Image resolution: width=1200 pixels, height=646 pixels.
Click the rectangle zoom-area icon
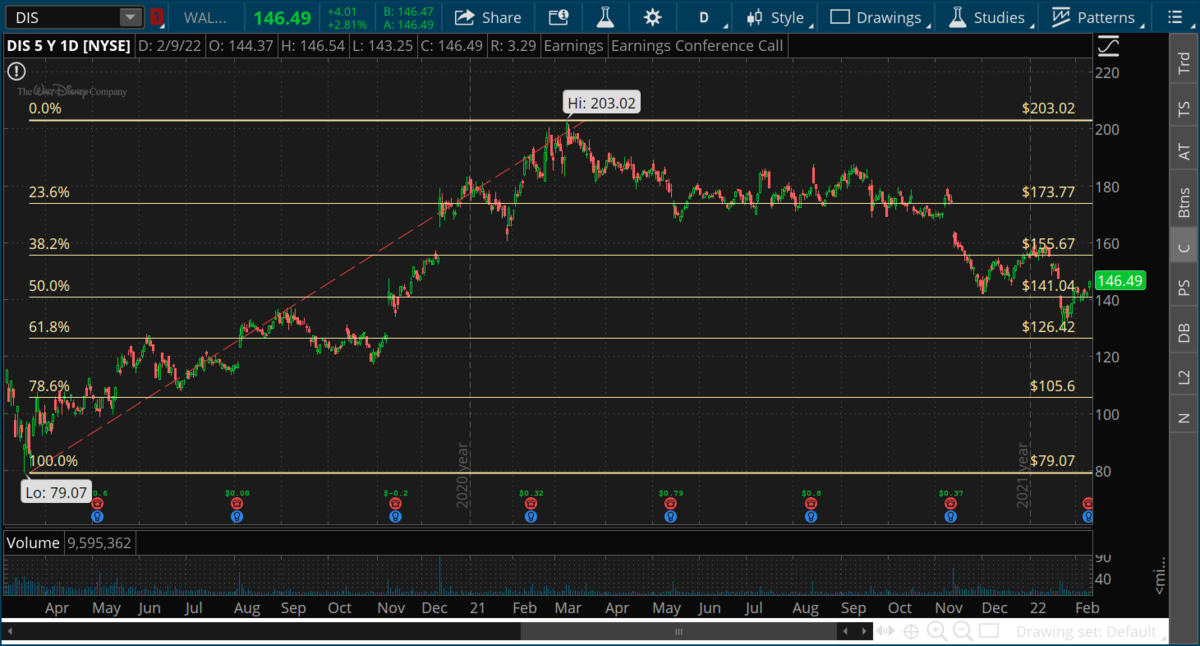click(987, 631)
